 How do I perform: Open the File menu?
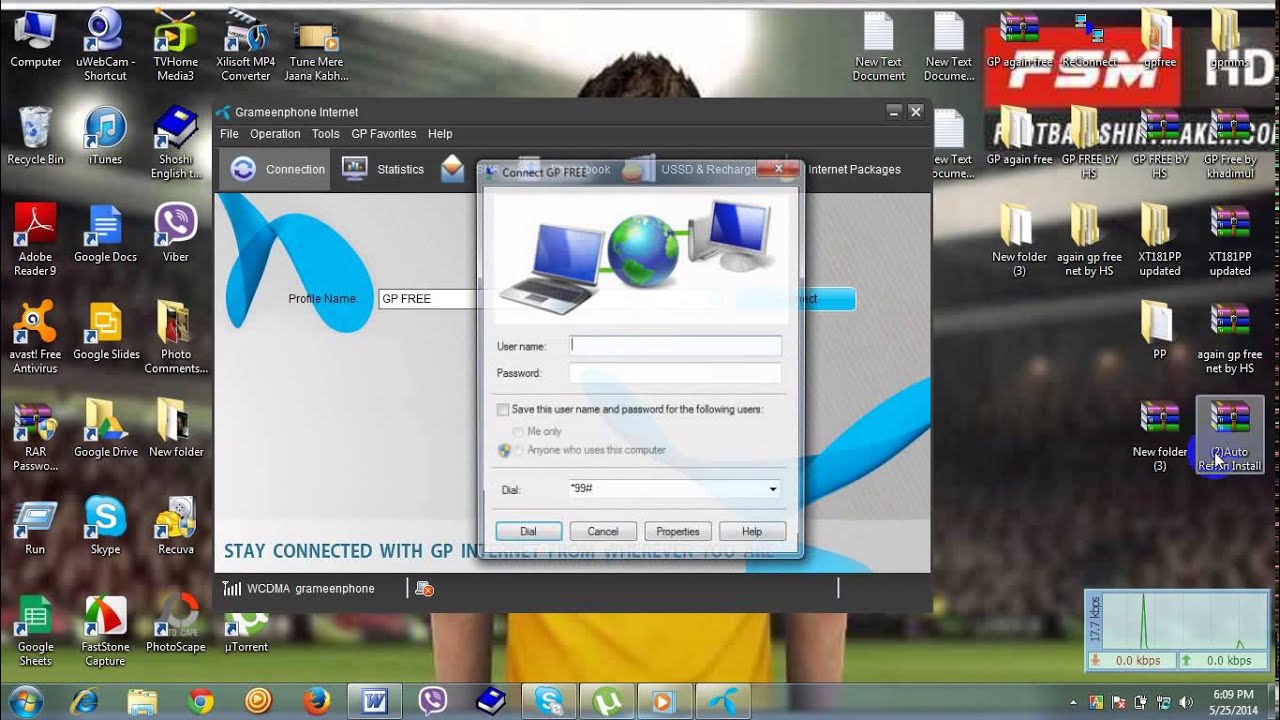229,133
